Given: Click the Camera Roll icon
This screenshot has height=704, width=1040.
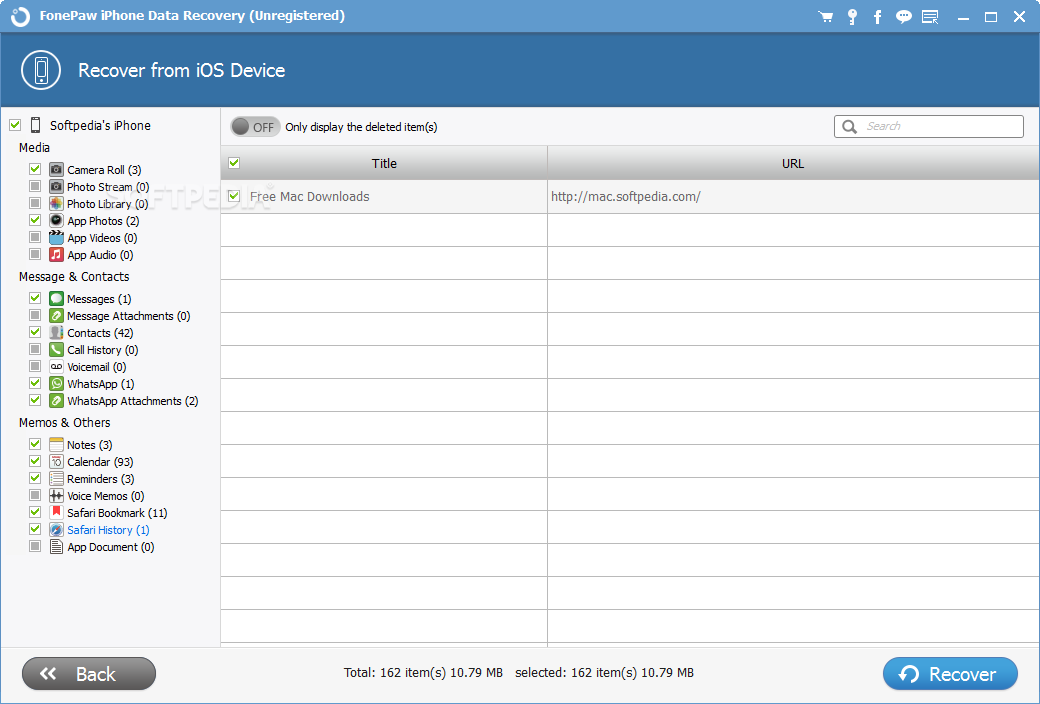Looking at the screenshot, I should click(x=56, y=169).
